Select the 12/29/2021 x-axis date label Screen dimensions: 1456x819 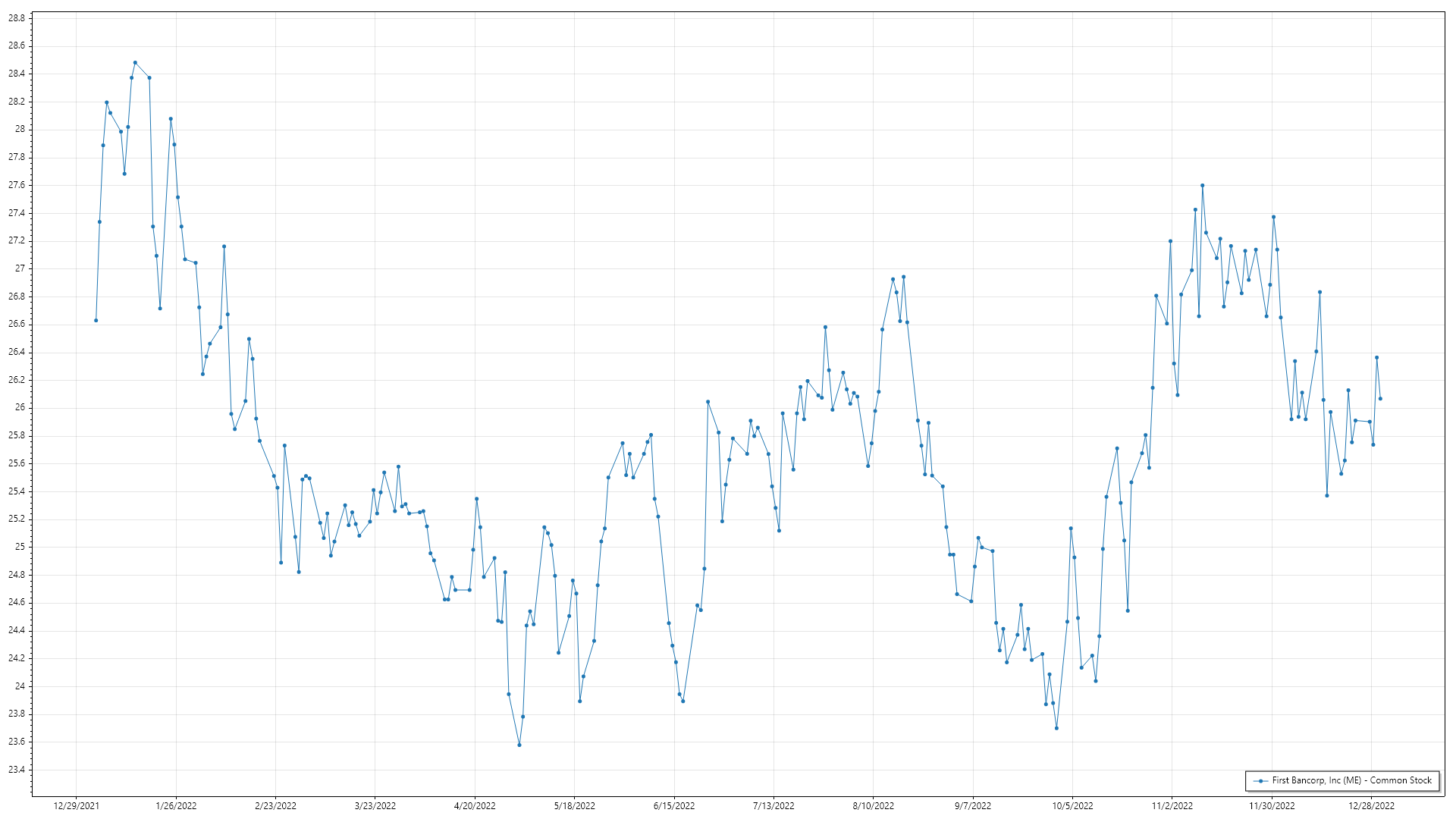click(x=77, y=806)
